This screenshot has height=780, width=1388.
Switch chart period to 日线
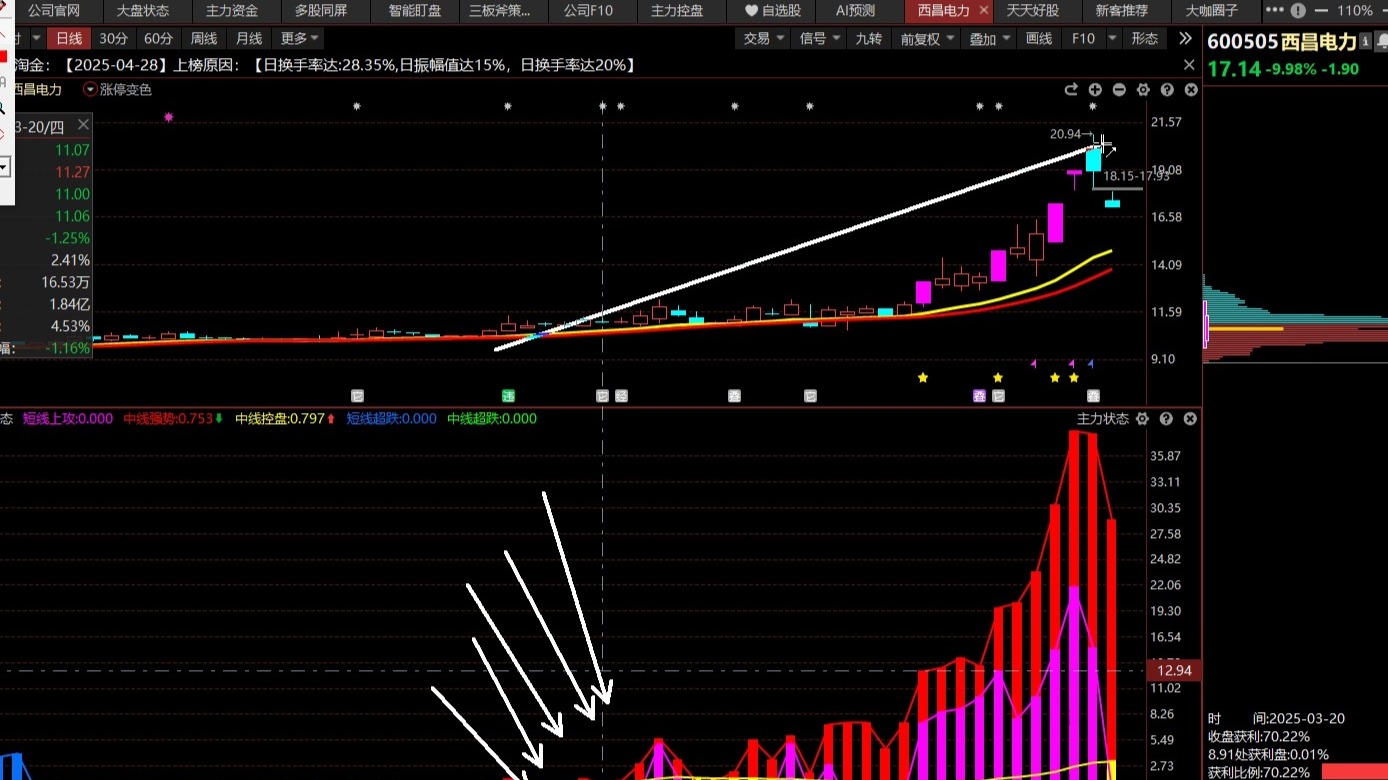(x=69, y=38)
